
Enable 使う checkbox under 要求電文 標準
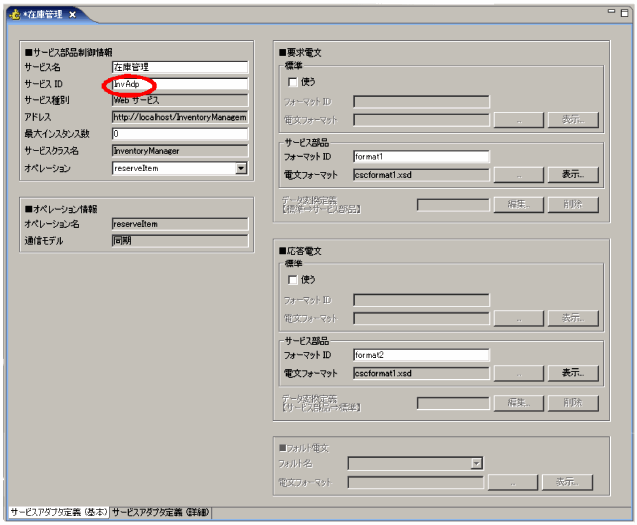point(292,82)
